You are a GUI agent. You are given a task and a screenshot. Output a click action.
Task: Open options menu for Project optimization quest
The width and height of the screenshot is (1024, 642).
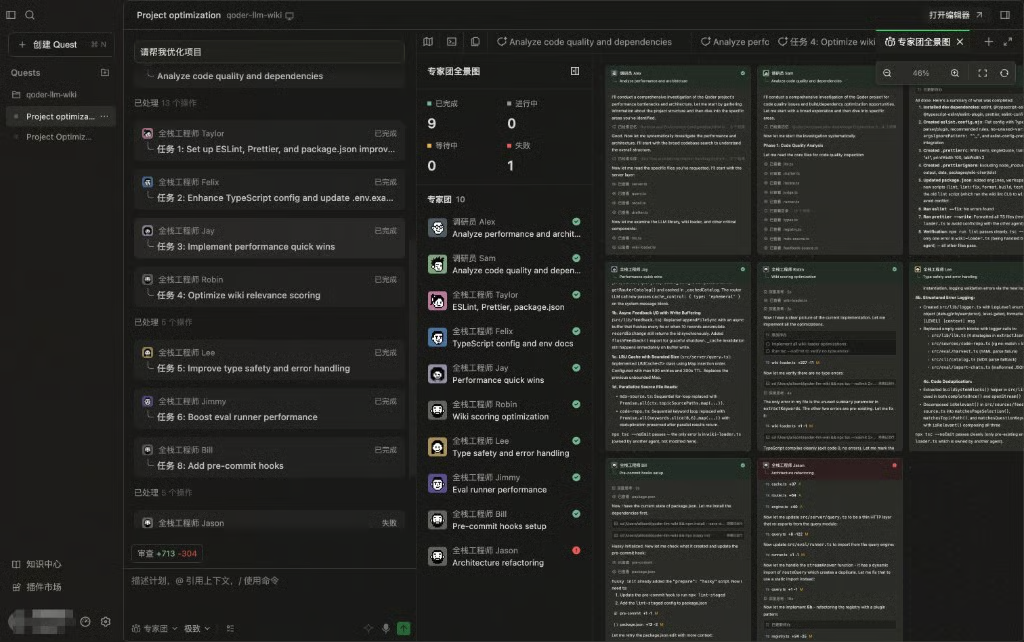point(104,116)
